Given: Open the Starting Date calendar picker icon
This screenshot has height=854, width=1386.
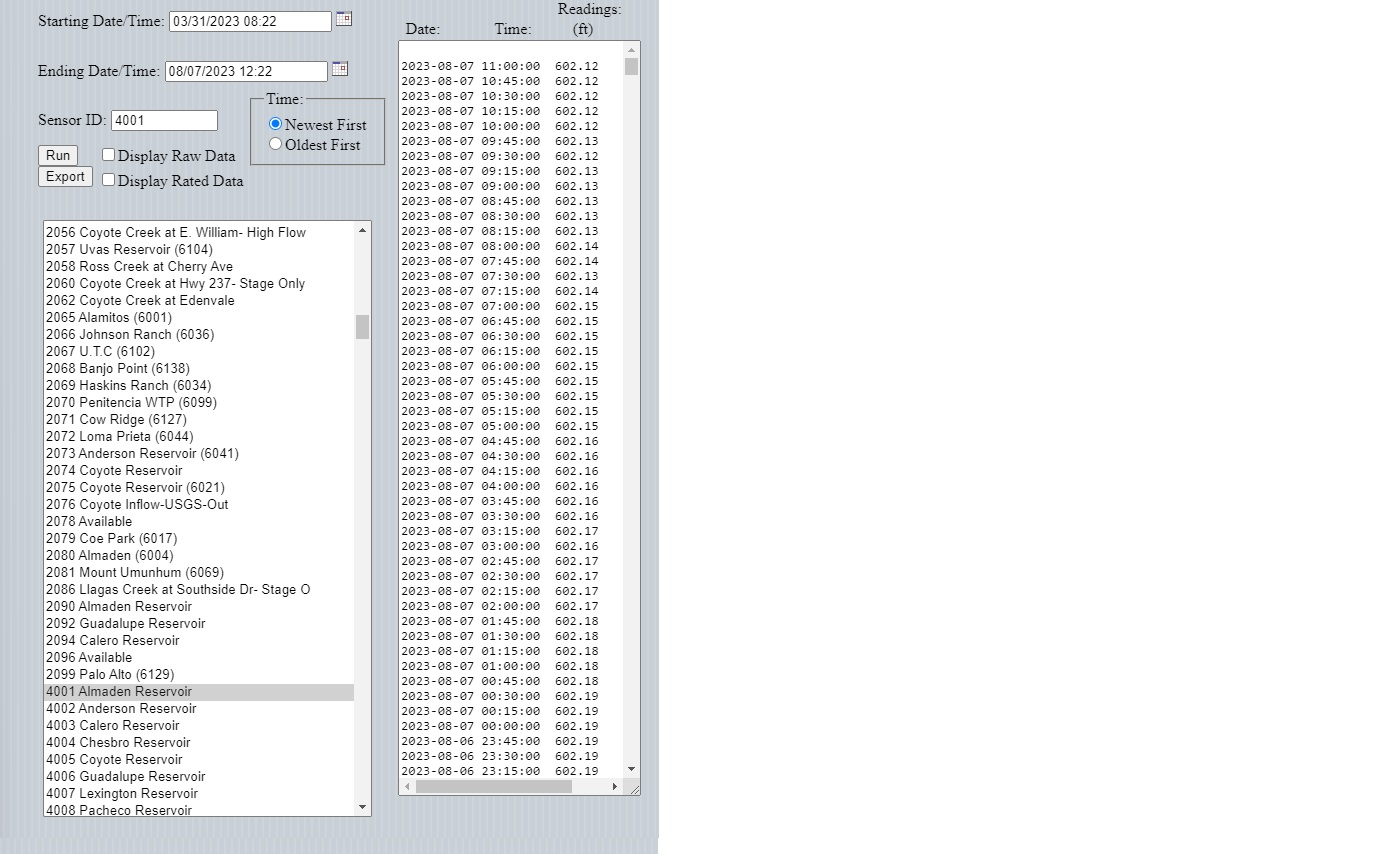Looking at the screenshot, I should coord(343,19).
